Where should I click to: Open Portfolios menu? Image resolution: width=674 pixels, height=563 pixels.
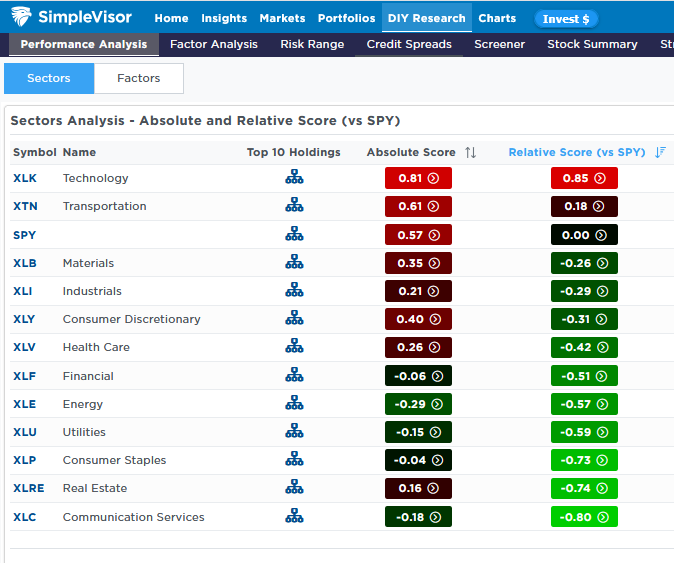[346, 18]
